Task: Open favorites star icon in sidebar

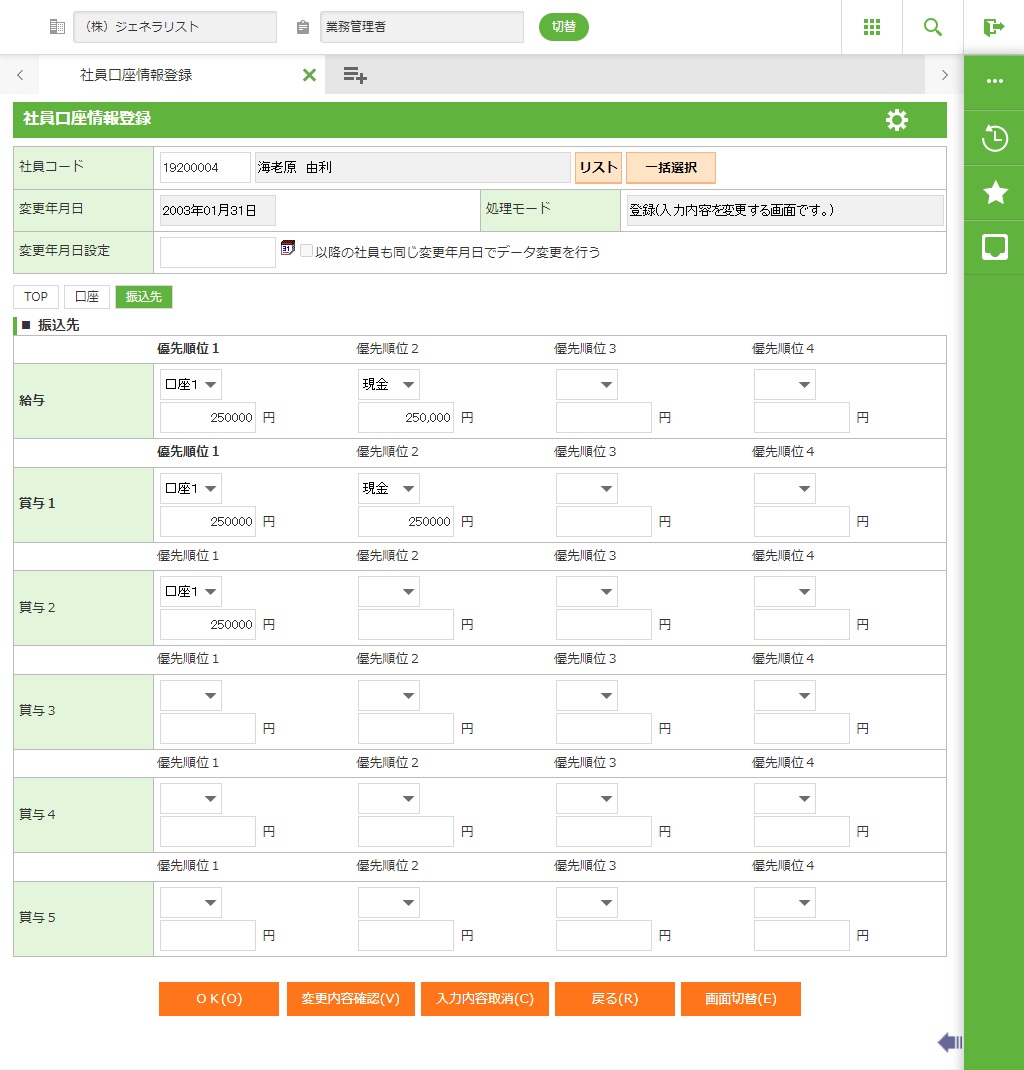Action: click(994, 193)
